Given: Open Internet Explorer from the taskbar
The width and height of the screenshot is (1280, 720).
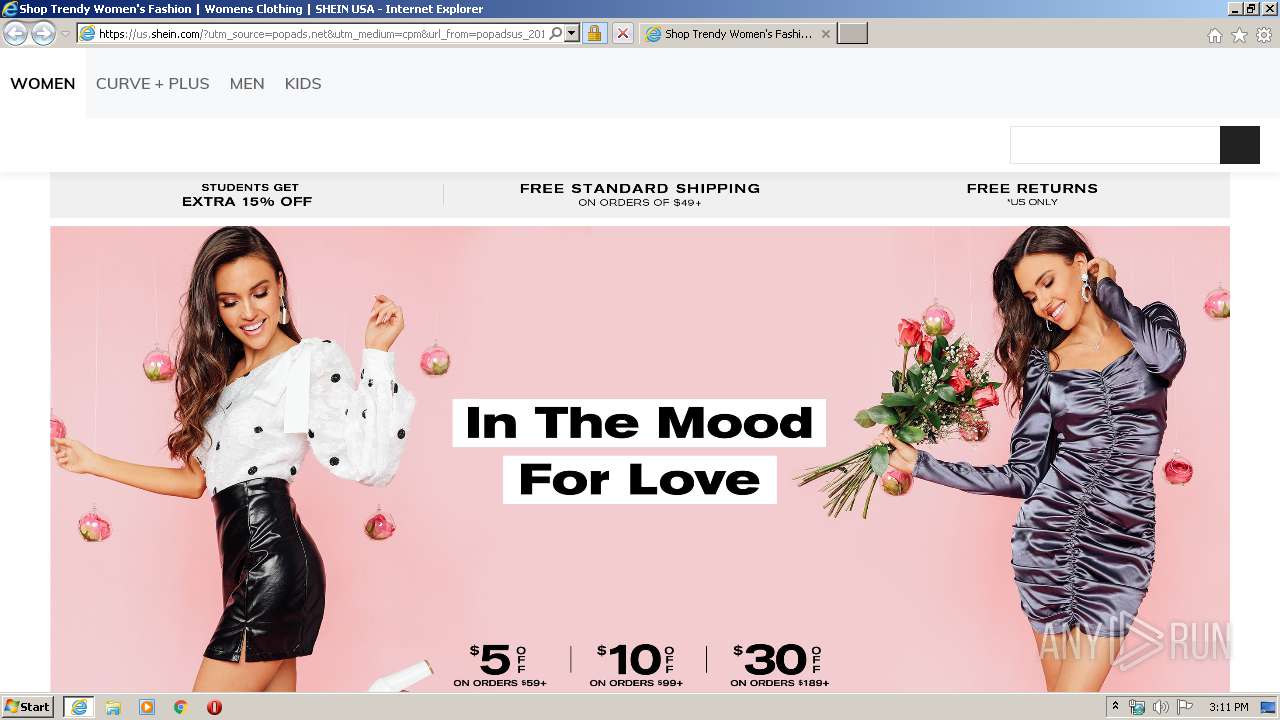Looking at the screenshot, I should pyautogui.click(x=79, y=707).
